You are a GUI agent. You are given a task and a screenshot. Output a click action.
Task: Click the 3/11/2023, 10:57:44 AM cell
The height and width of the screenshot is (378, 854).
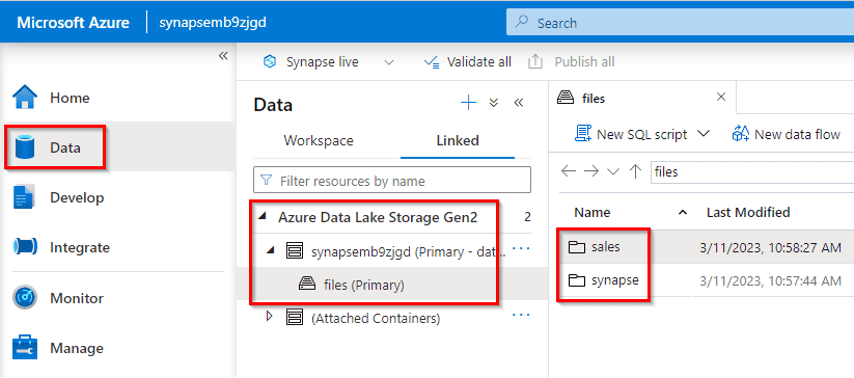tap(771, 281)
